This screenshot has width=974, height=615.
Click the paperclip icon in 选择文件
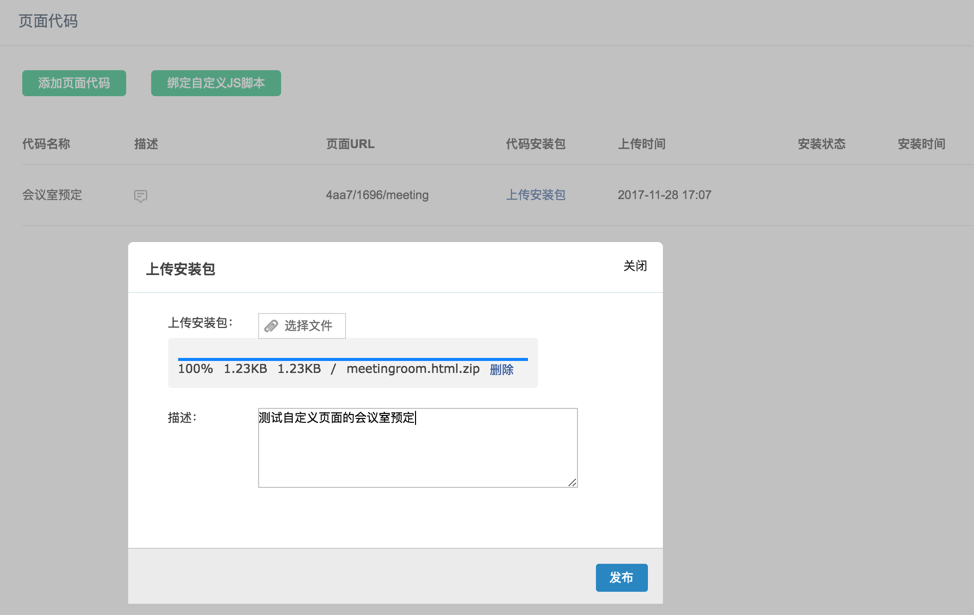[271, 326]
